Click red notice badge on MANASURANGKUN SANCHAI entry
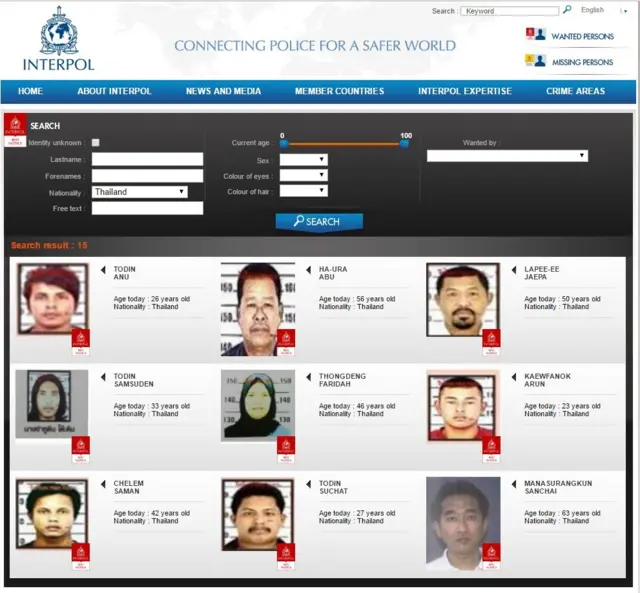 point(490,555)
